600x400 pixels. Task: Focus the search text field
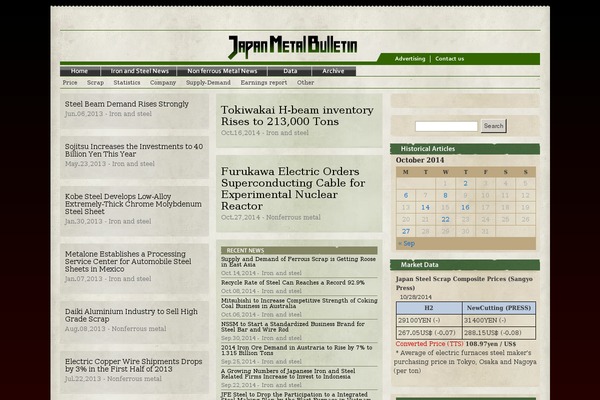pos(446,126)
